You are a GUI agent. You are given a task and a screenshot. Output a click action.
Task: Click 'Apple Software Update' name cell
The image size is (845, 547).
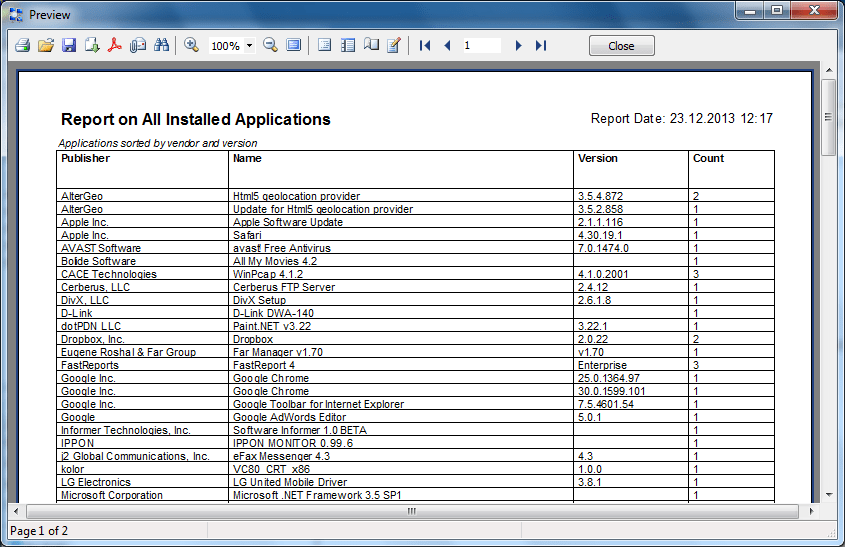click(x=401, y=222)
